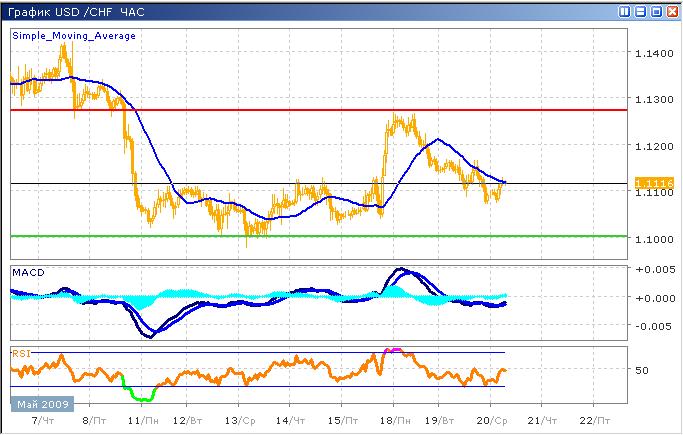Select the MACD indicator label
Screen dimensions: 683x435
coord(28,273)
